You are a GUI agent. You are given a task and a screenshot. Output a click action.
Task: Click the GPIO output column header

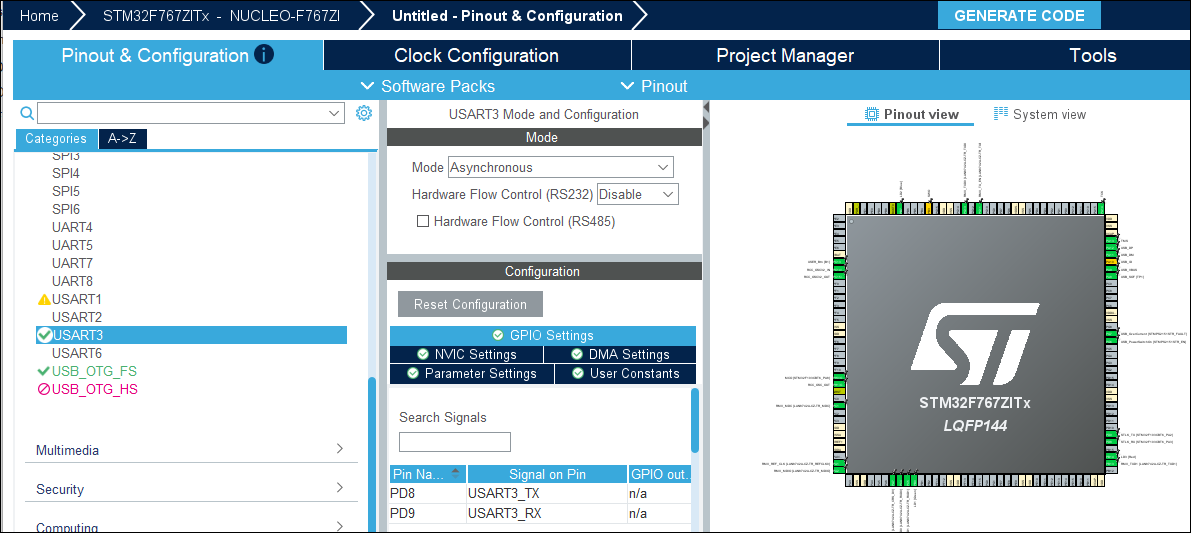[x=659, y=475]
